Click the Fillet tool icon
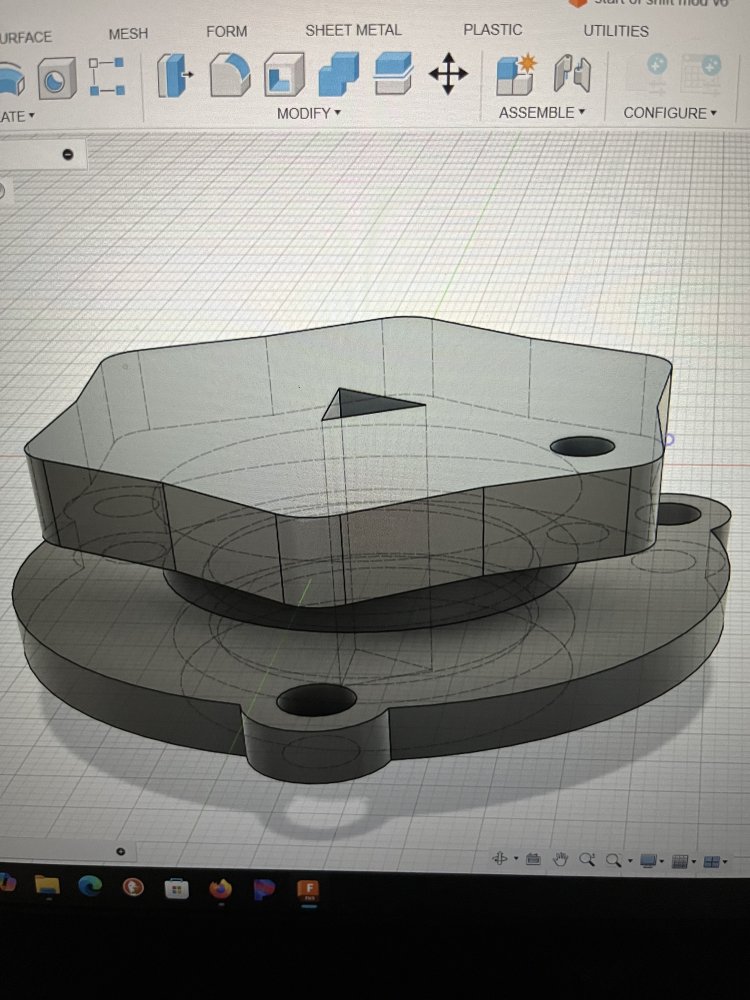The width and height of the screenshot is (750, 1000). (x=230, y=76)
